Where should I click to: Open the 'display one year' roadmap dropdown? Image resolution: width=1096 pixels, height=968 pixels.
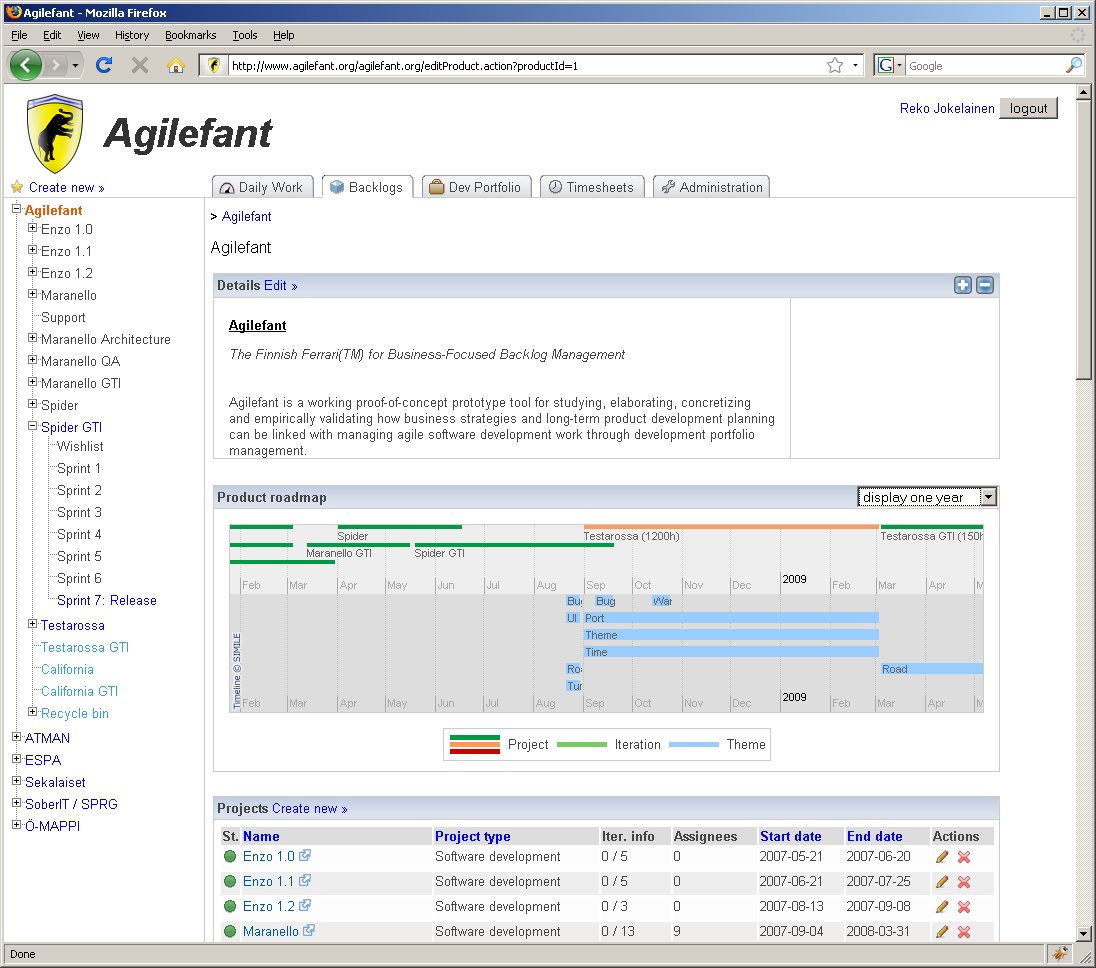pyautogui.click(x=927, y=497)
